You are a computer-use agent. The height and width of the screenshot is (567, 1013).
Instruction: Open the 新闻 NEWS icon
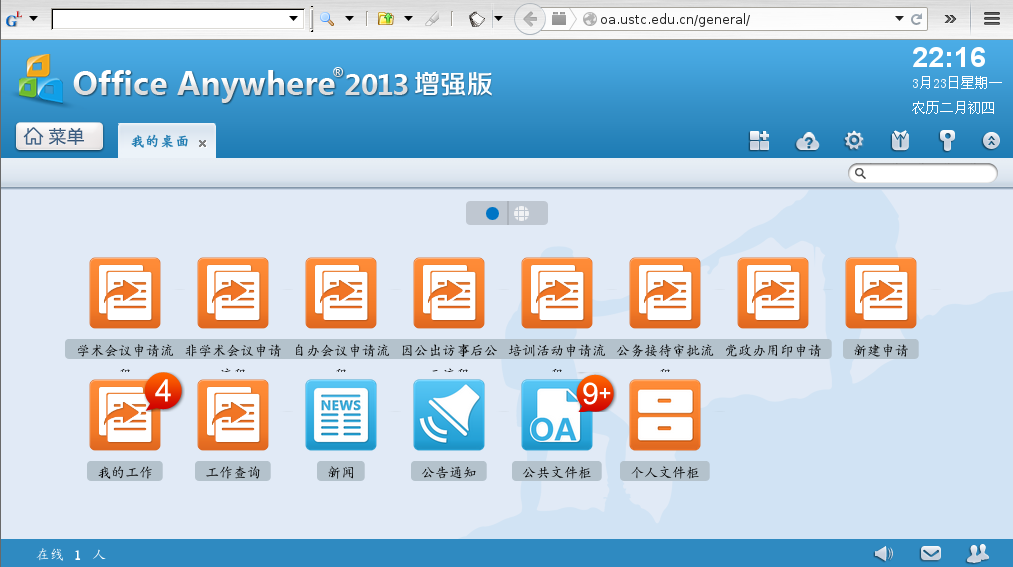(340, 415)
